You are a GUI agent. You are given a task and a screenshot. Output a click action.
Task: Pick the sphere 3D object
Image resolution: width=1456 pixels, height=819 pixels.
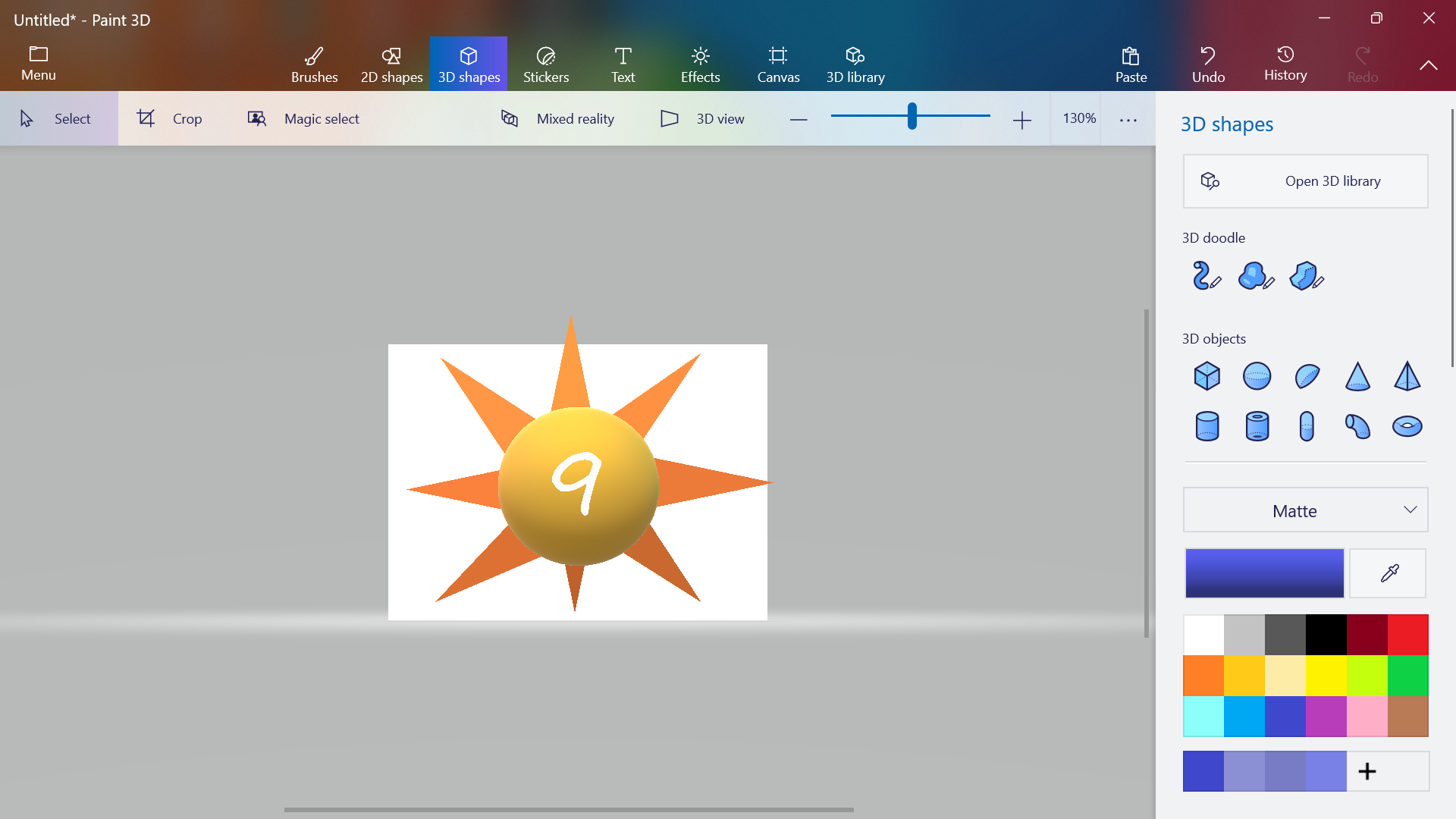click(x=1257, y=376)
